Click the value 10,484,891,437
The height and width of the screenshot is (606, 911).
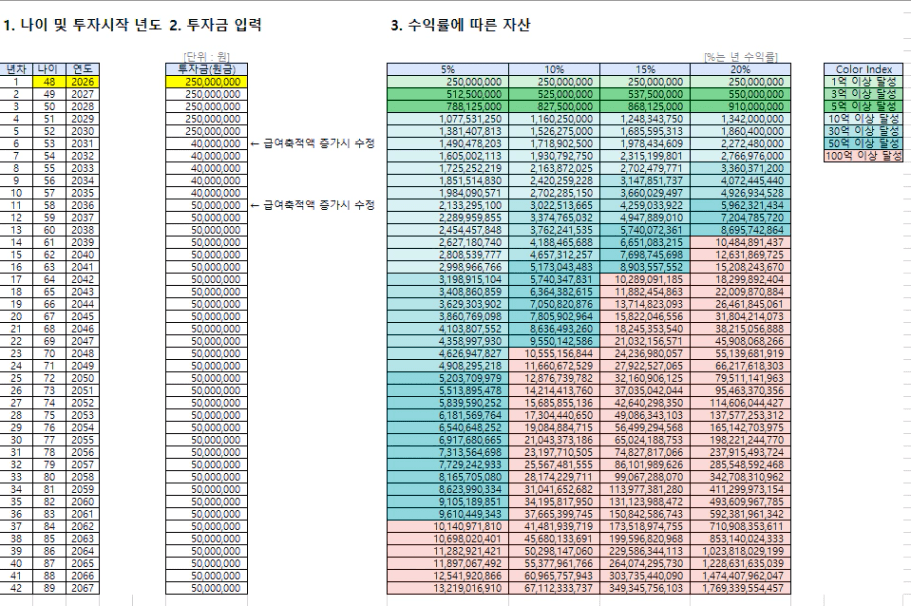(741, 242)
